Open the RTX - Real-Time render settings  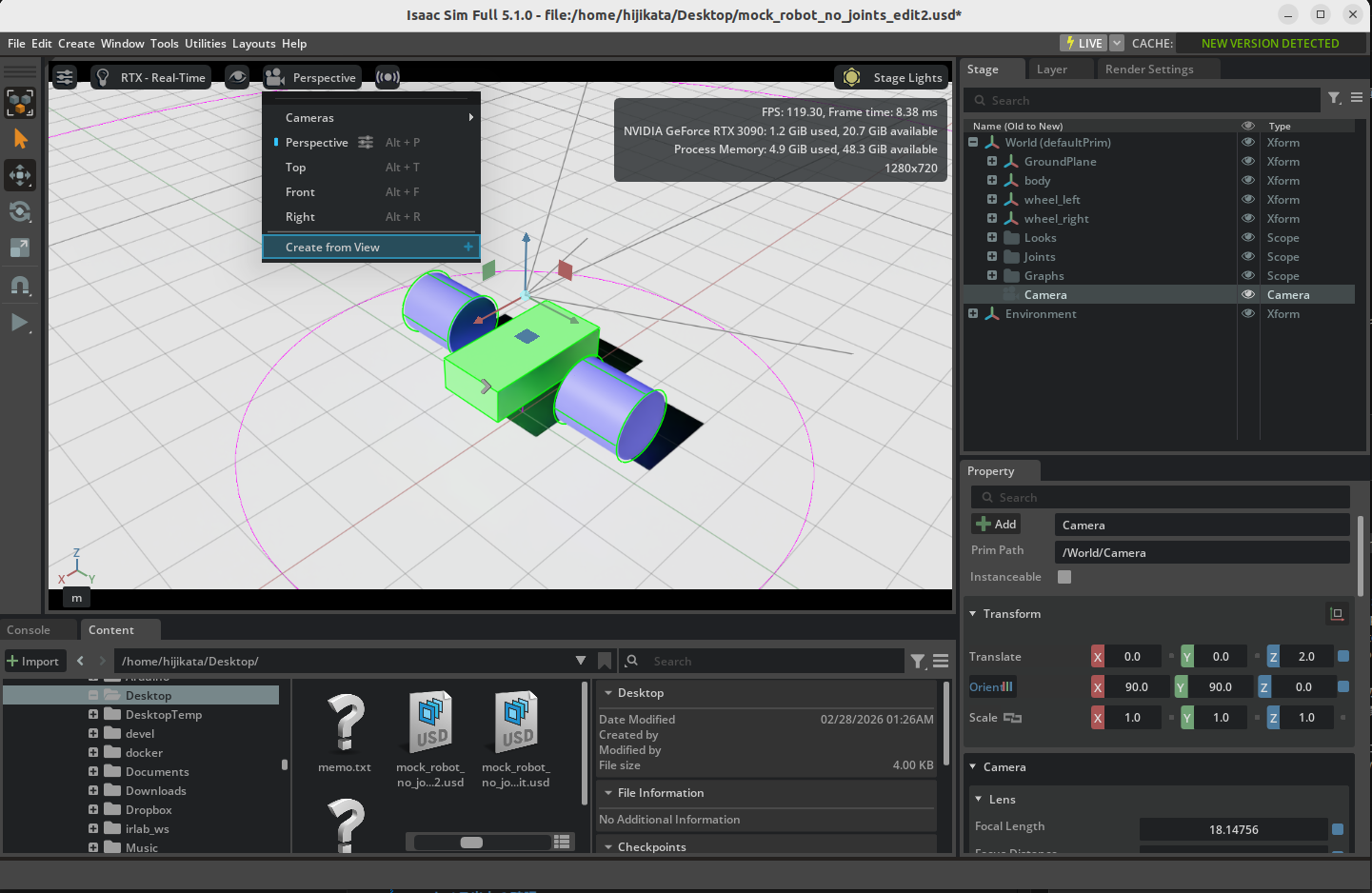150,77
